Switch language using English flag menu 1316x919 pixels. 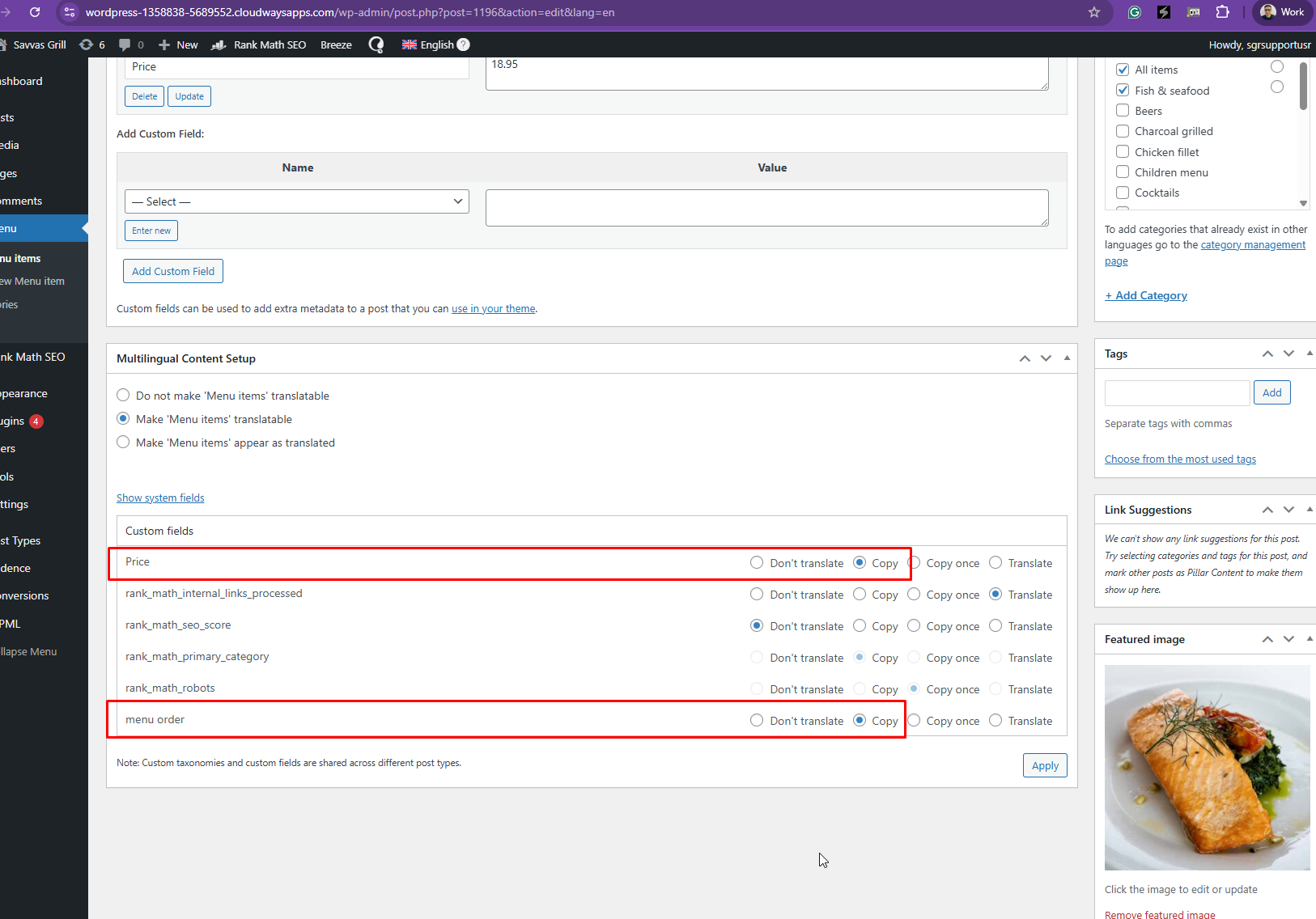tap(428, 44)
